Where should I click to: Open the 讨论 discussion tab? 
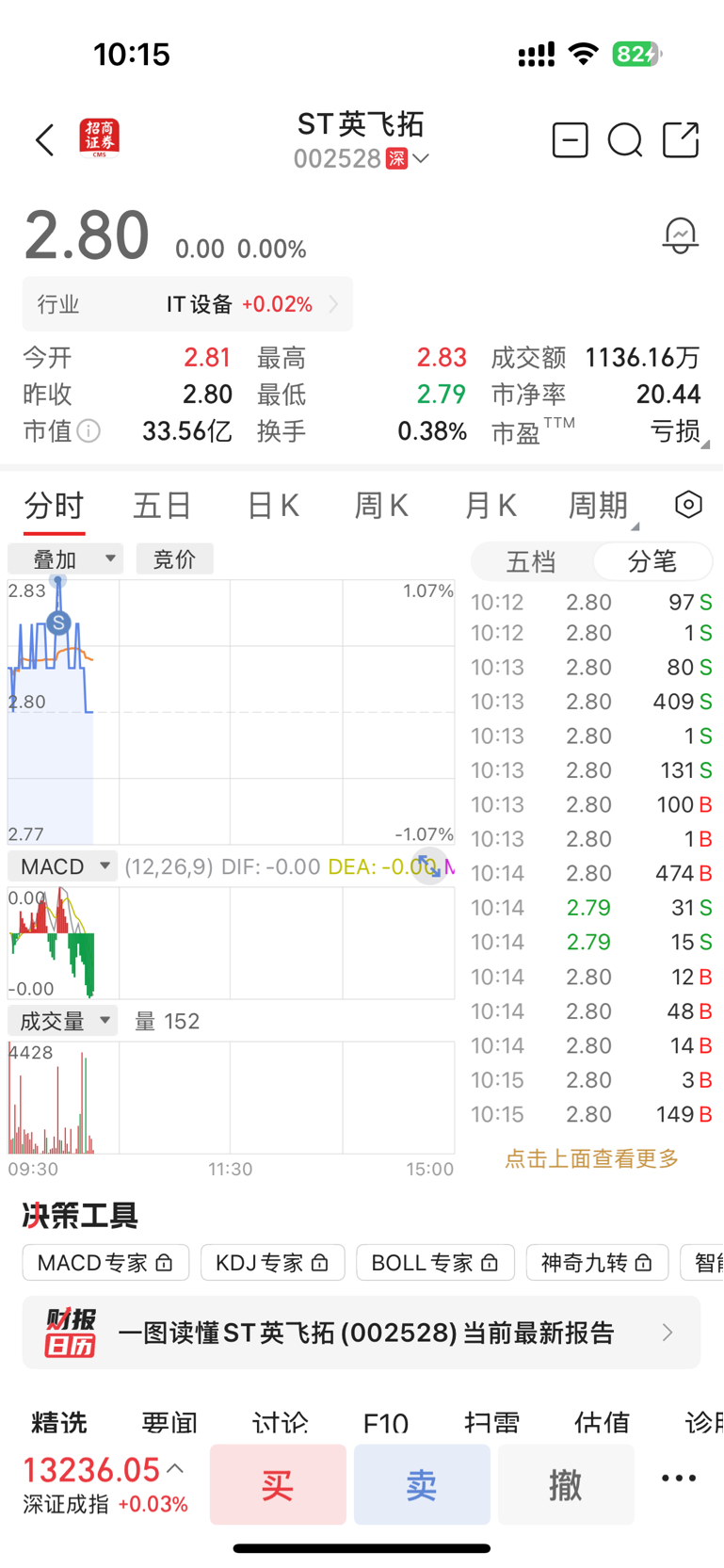280,1422
